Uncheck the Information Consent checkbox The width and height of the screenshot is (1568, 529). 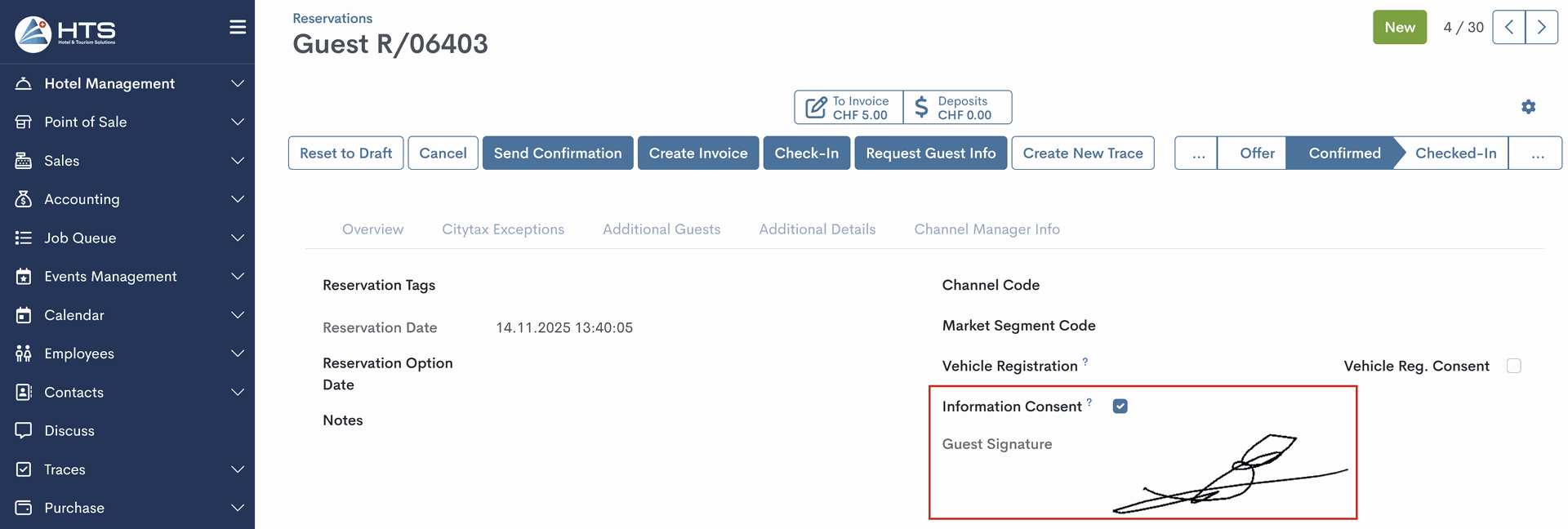point(1120,407)
